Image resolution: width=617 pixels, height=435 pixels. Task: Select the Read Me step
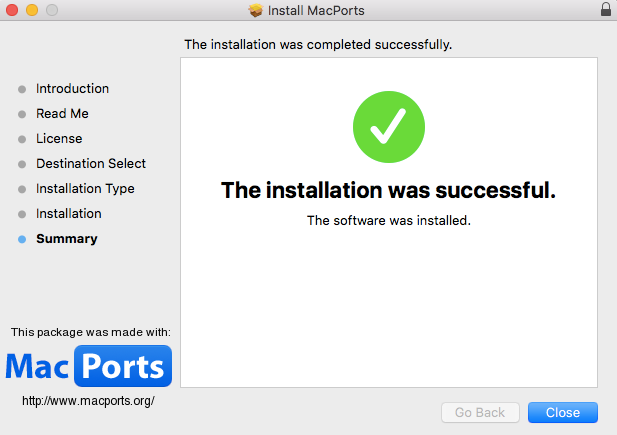point(62,113)
